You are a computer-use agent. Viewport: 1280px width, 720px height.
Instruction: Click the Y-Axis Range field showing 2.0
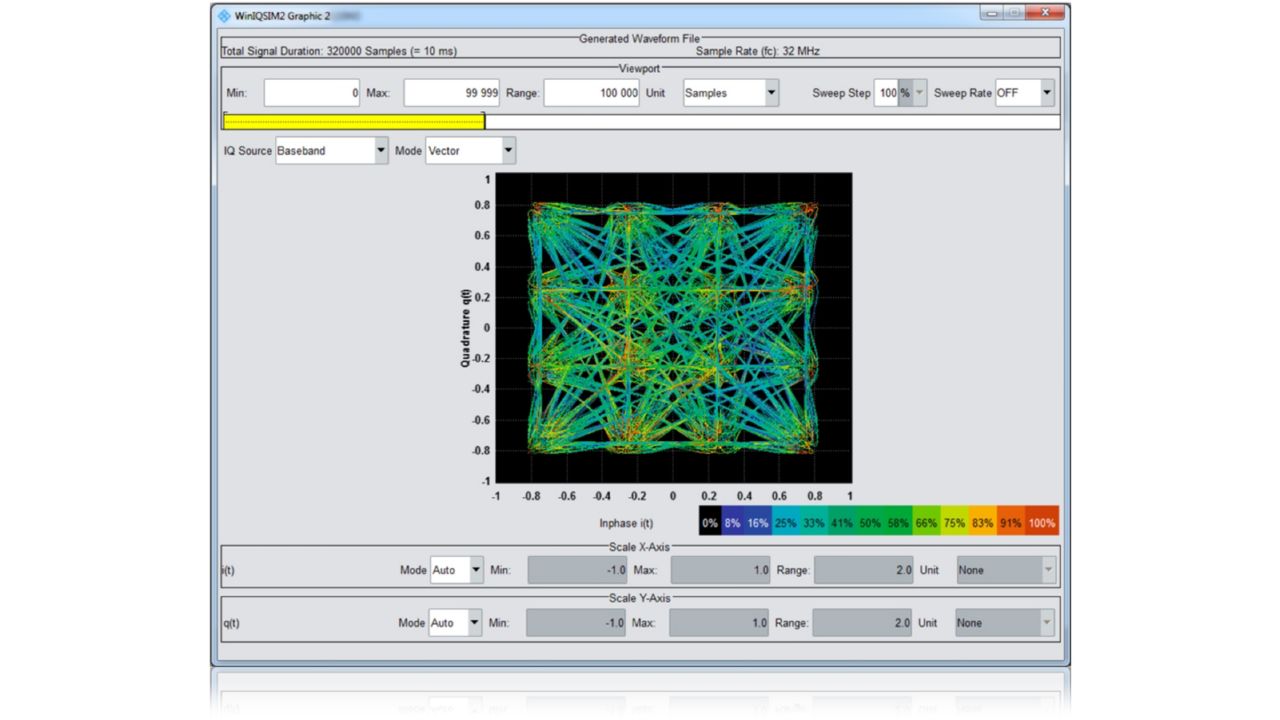[863, 622]
